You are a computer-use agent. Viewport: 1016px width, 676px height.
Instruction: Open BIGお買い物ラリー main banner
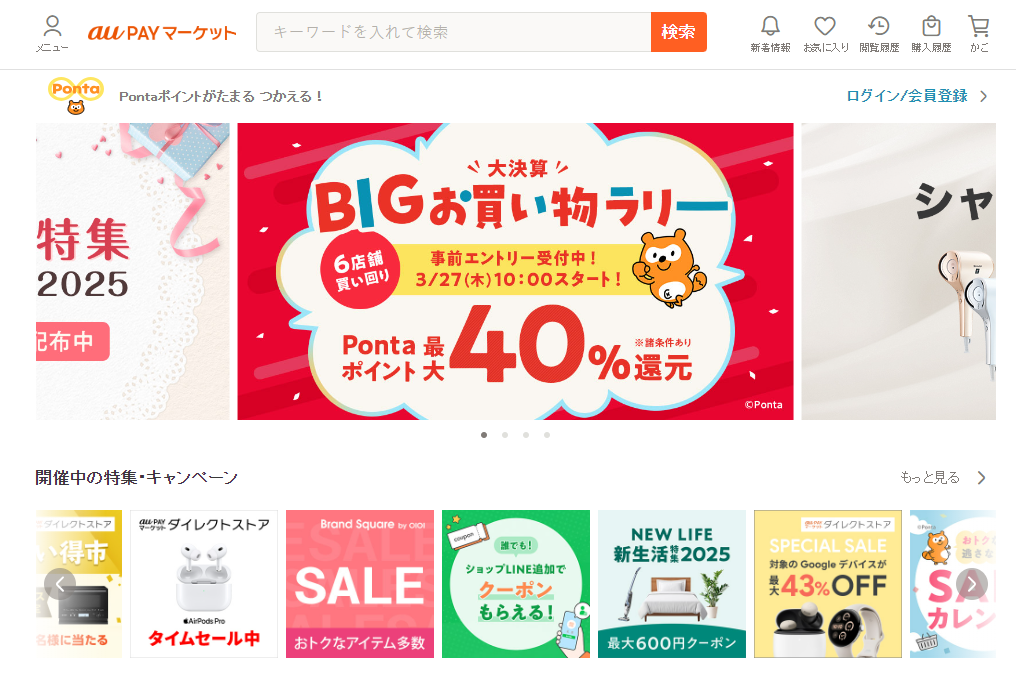coord(515,271)
